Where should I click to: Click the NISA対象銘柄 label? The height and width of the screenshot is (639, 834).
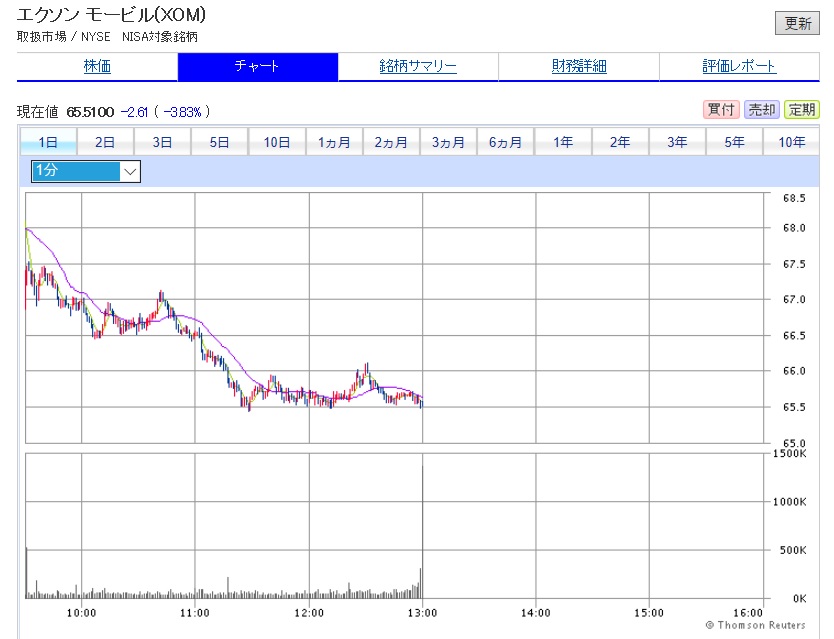(x=160, y=37)
